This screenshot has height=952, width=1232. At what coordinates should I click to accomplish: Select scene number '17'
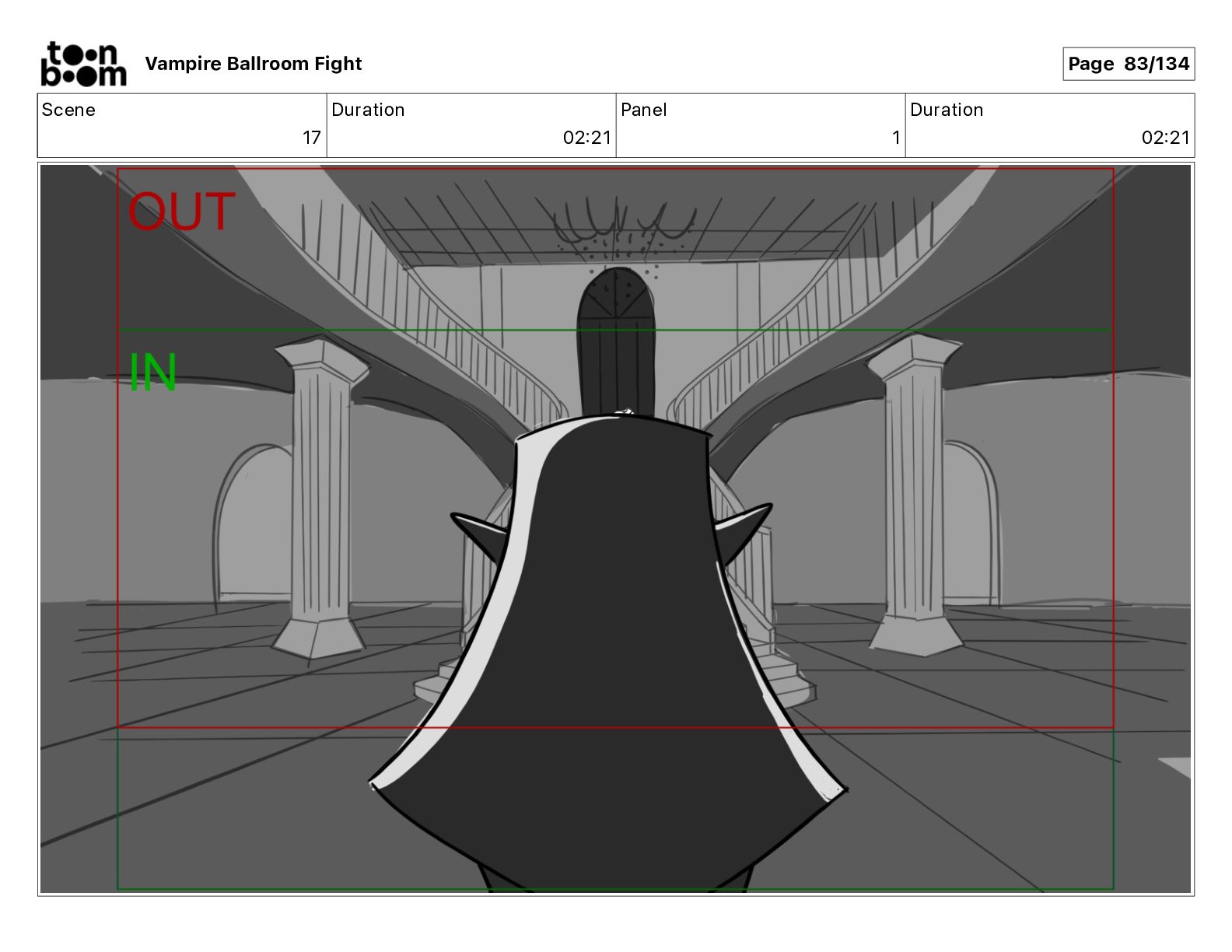(x=312, y=138)
